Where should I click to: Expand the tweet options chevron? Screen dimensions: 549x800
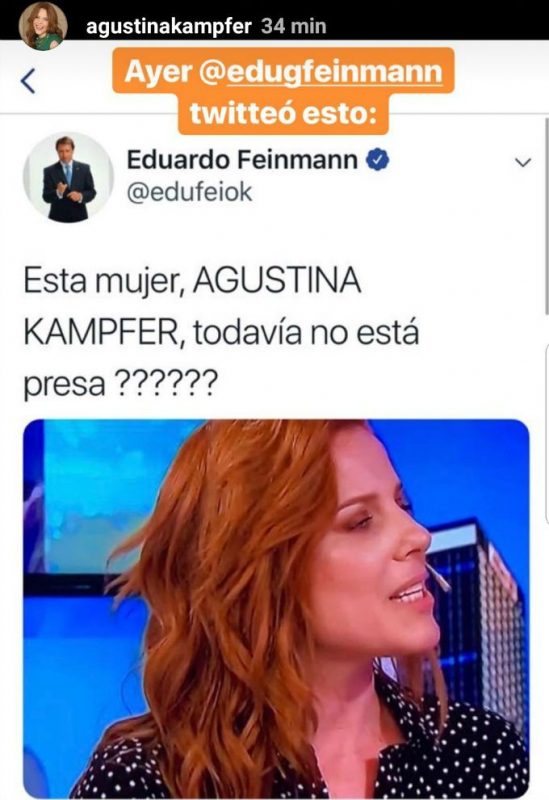coord(523,163)
